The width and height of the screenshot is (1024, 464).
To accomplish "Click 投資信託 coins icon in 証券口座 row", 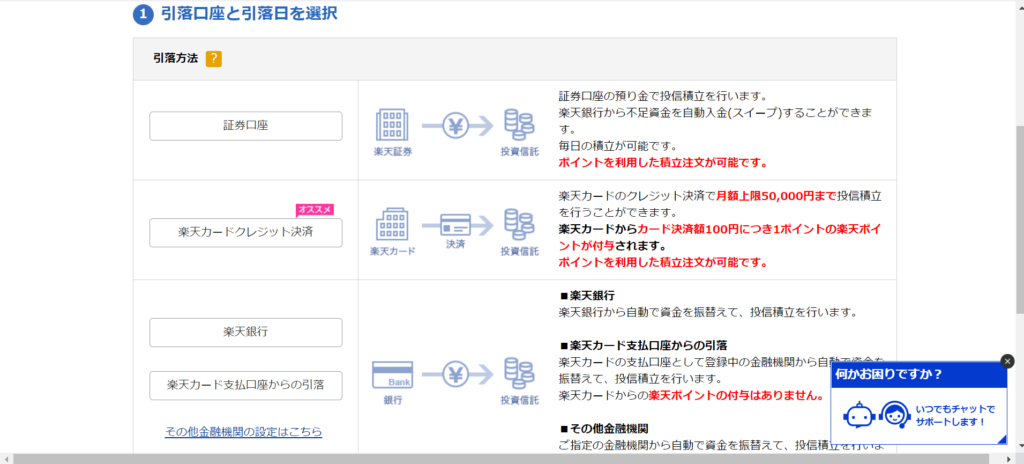I will pos(520,125).
